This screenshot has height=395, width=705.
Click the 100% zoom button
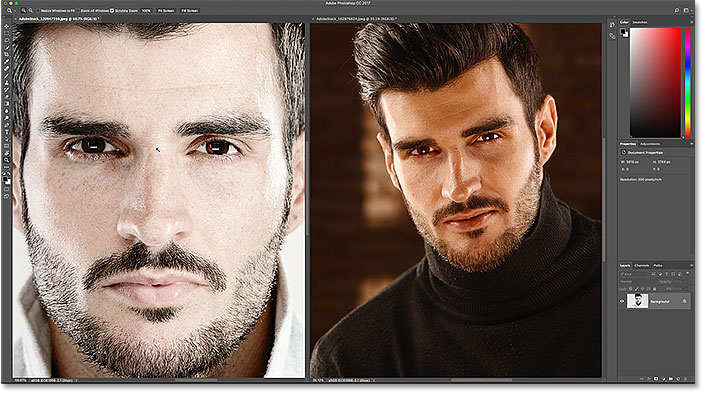coord(146,10)
